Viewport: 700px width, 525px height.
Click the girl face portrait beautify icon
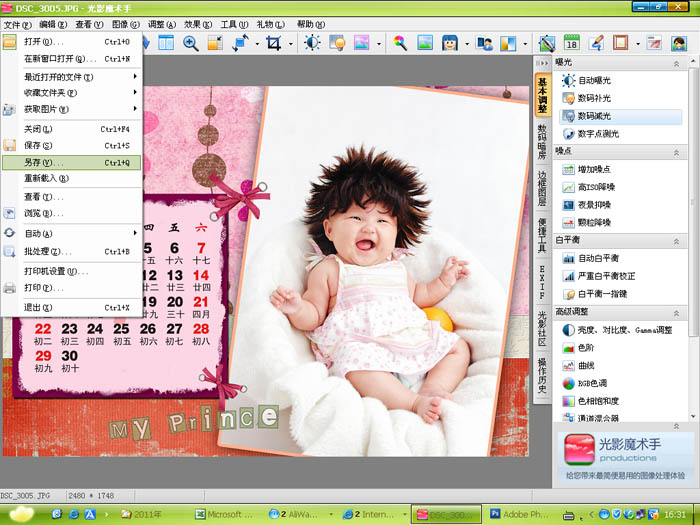click(x=450, y=43)
